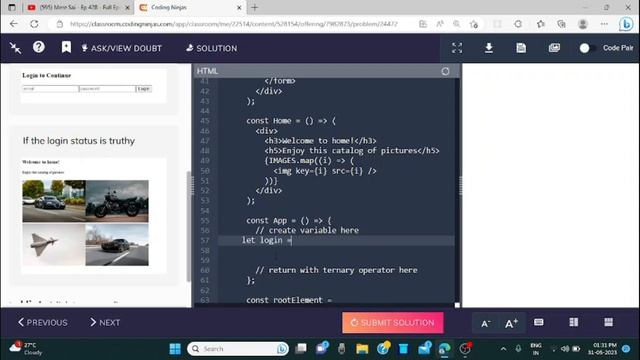Viewport: 640px width, 360px height.
Task: Increase editor font size with A+
Action: (x=511, y=323)
